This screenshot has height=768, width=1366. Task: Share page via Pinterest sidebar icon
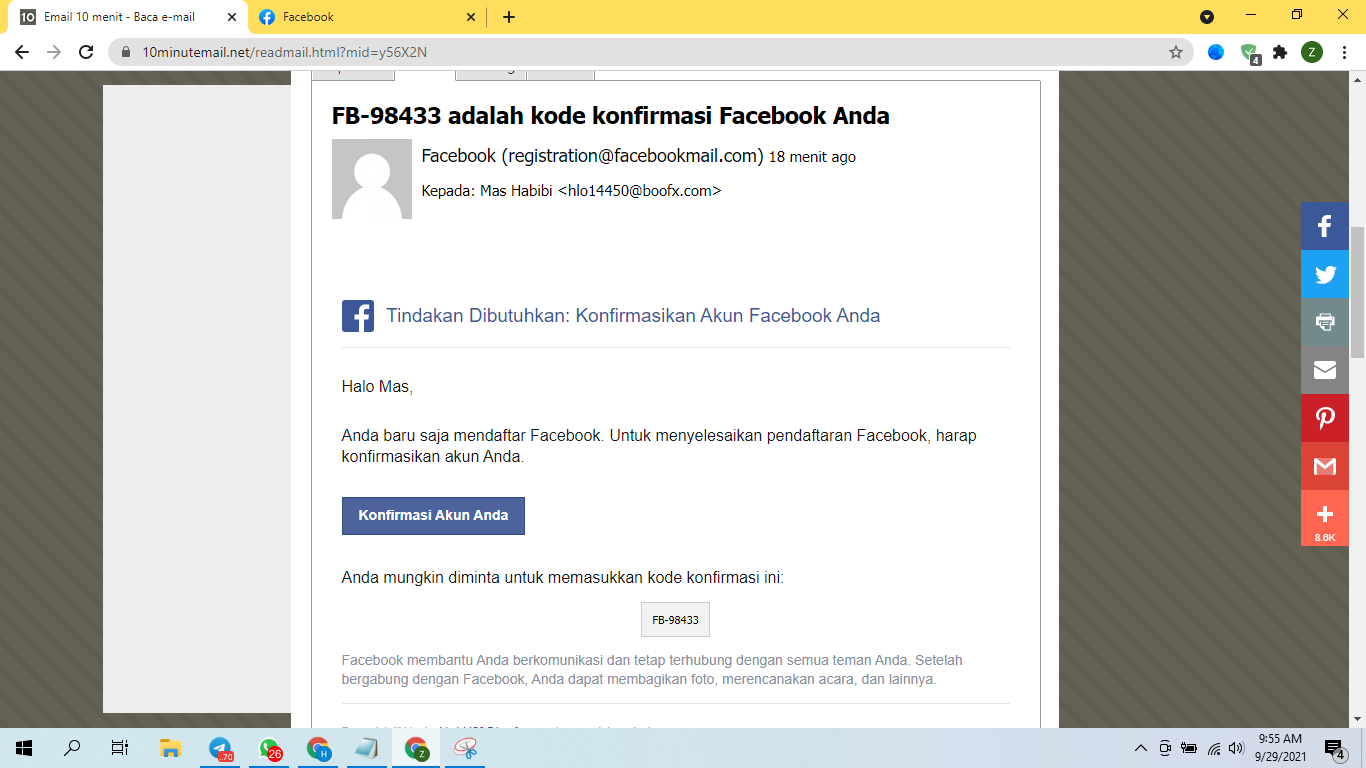point(1325,418)
